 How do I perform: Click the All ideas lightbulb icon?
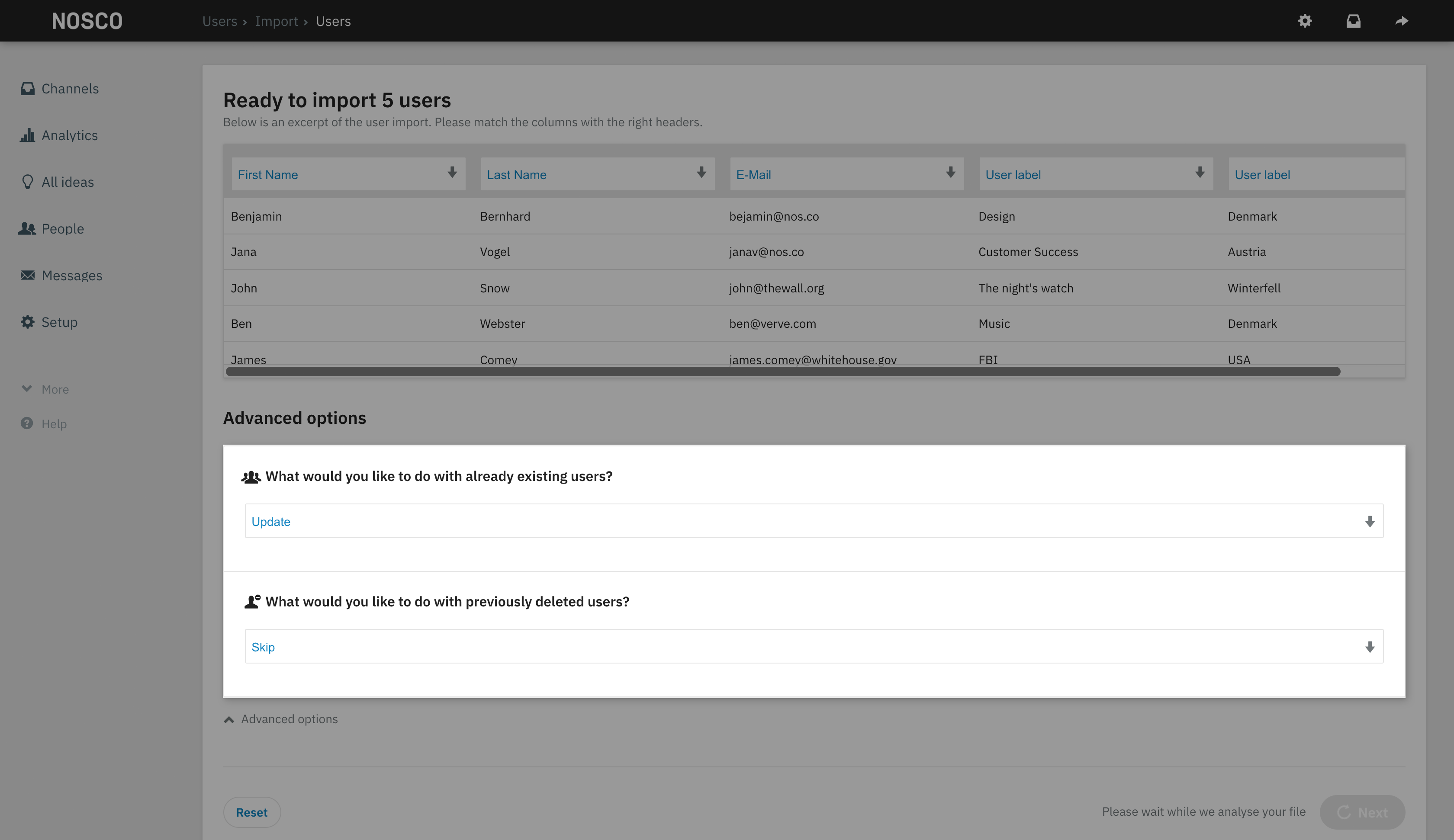pyautogui.click(x=27, y=182)
